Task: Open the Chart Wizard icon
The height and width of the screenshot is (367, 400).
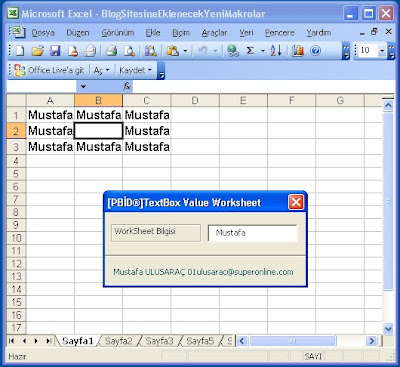Action: click(x=298, y=51)
